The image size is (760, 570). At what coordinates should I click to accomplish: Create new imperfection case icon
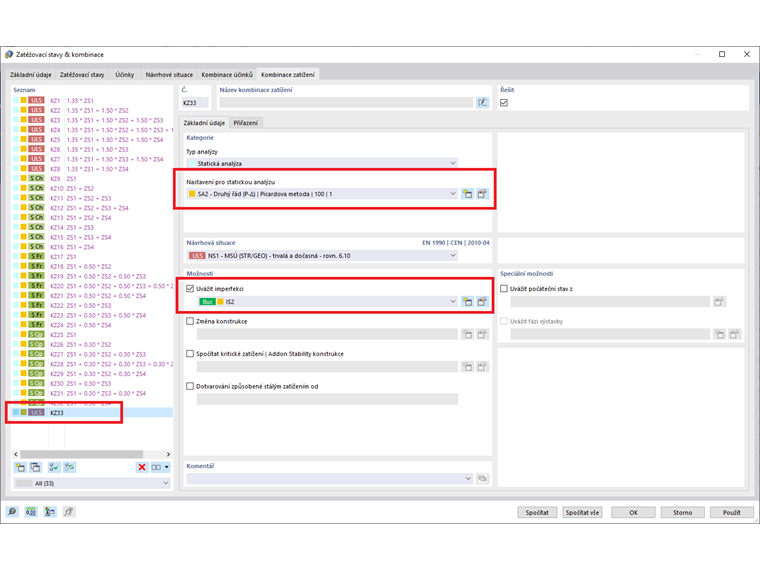(x=467, y=301)
